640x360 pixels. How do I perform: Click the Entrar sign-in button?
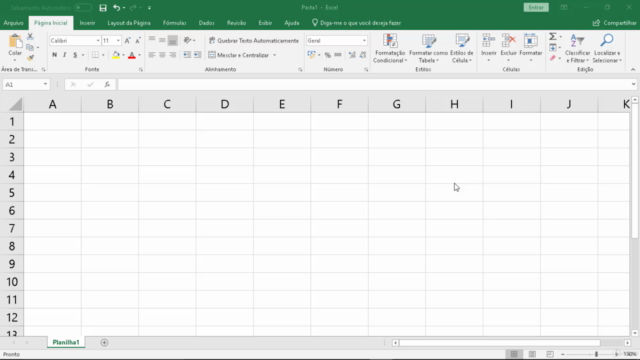coord(536,8)
